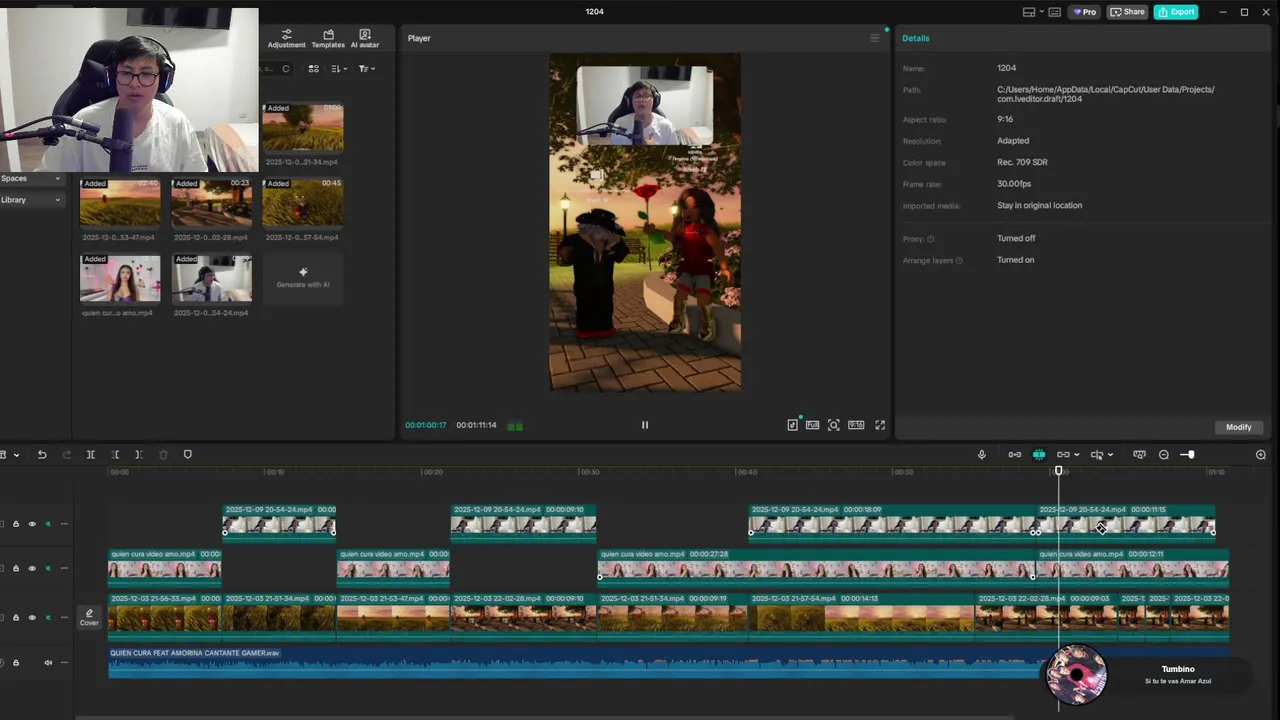Open the layout icon in title bar

(x=1028, y=12)
